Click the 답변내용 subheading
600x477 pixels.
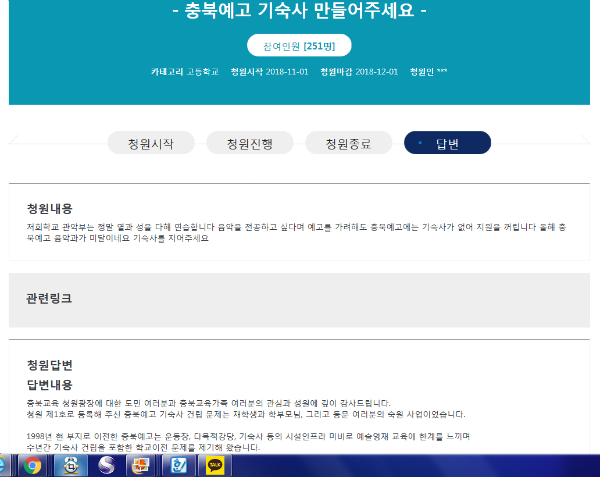pos(50,383)
